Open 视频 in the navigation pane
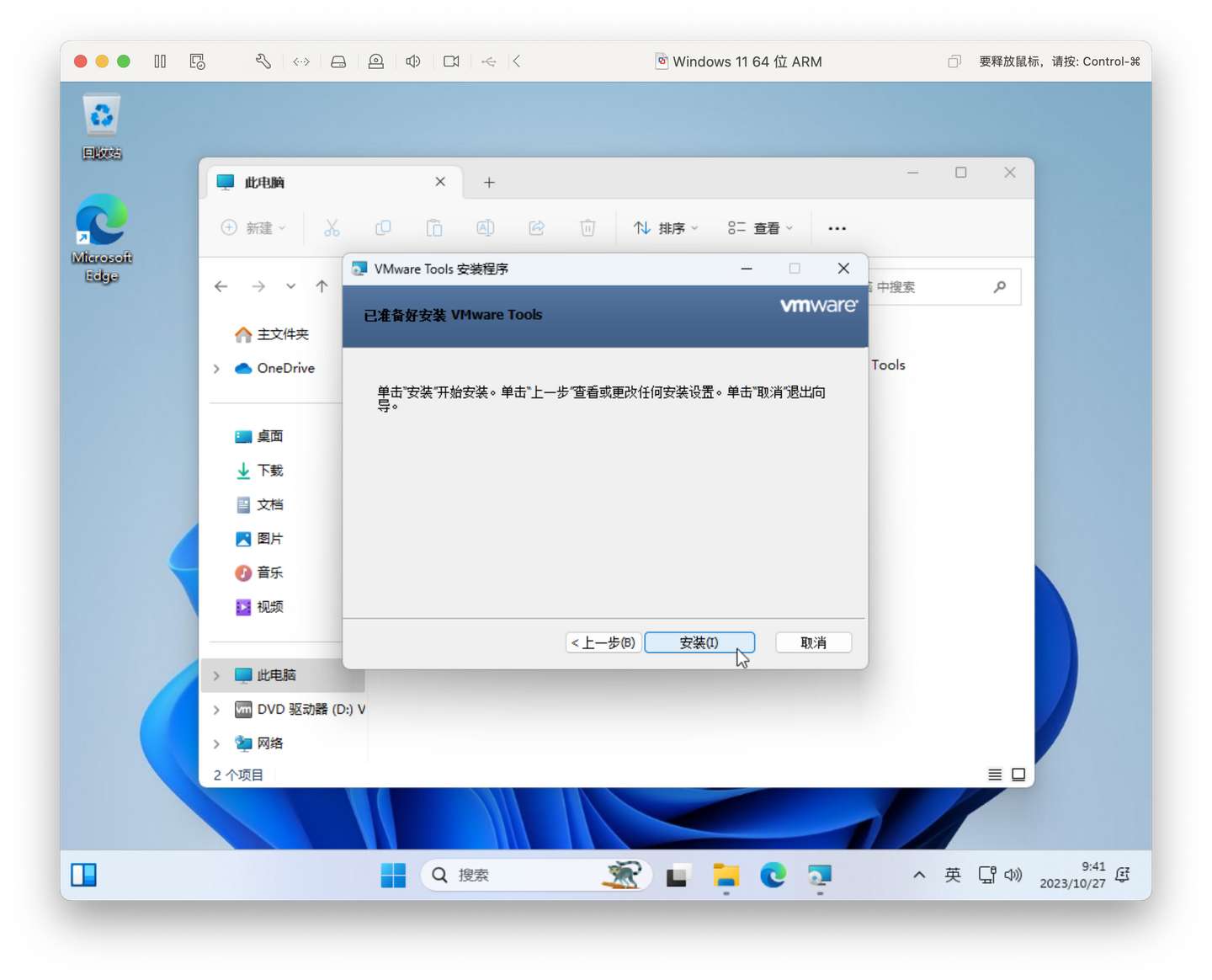The width and height of the screenshot is (1212, 980). click(259, 607)
